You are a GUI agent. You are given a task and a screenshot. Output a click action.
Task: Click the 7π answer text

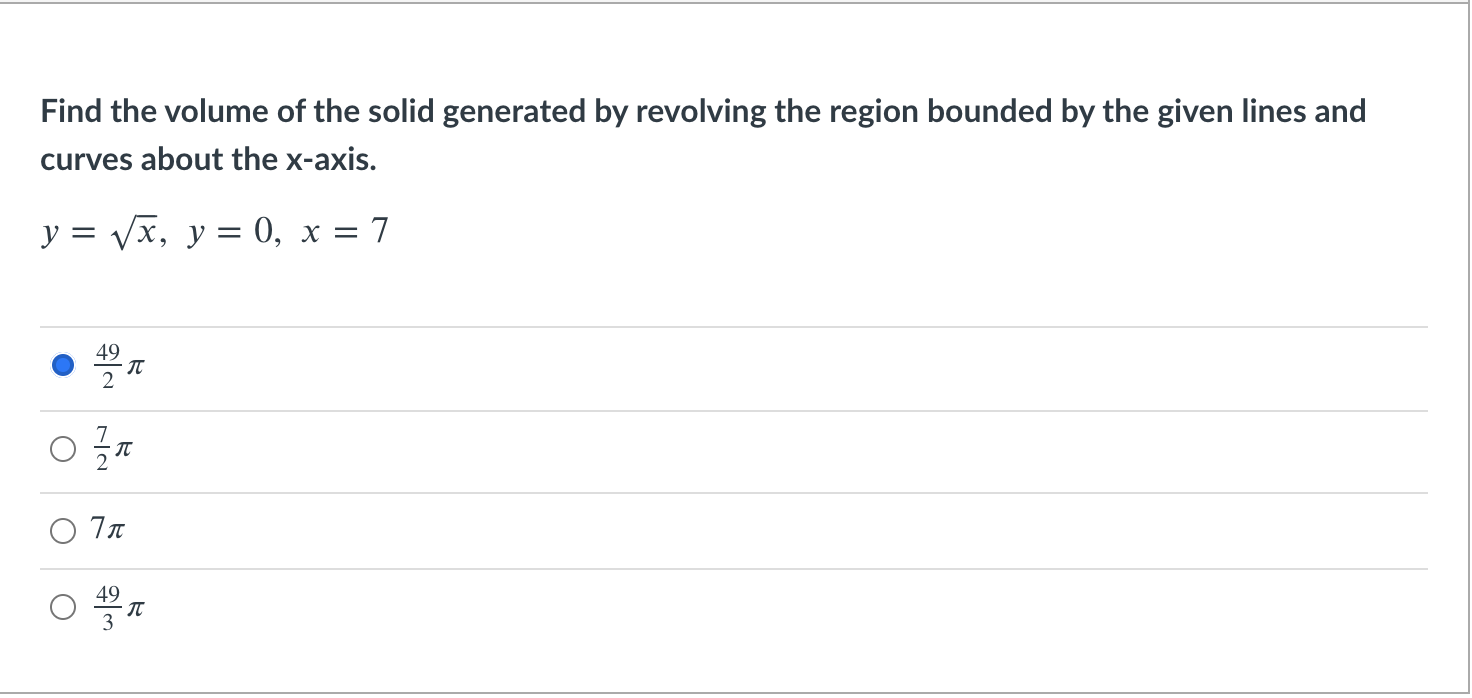[x=107, y=531]
